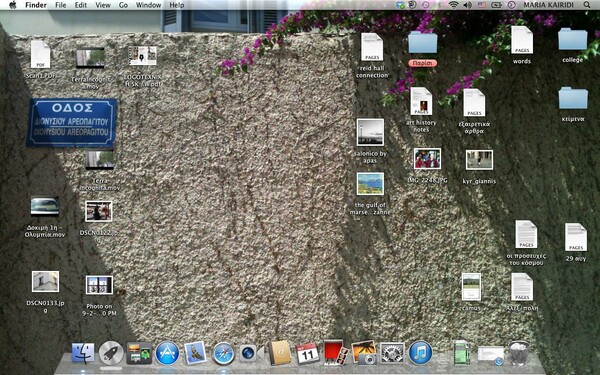The height and width of the screenshot is (375, 600).
Task: Click the volume icon in menu bar
Action: coord(467,5)
